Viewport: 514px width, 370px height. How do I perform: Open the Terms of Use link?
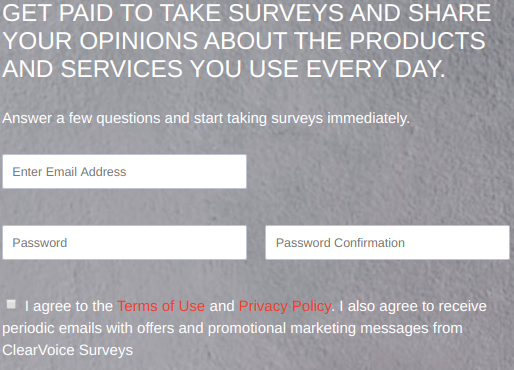[x=161, y=306]
